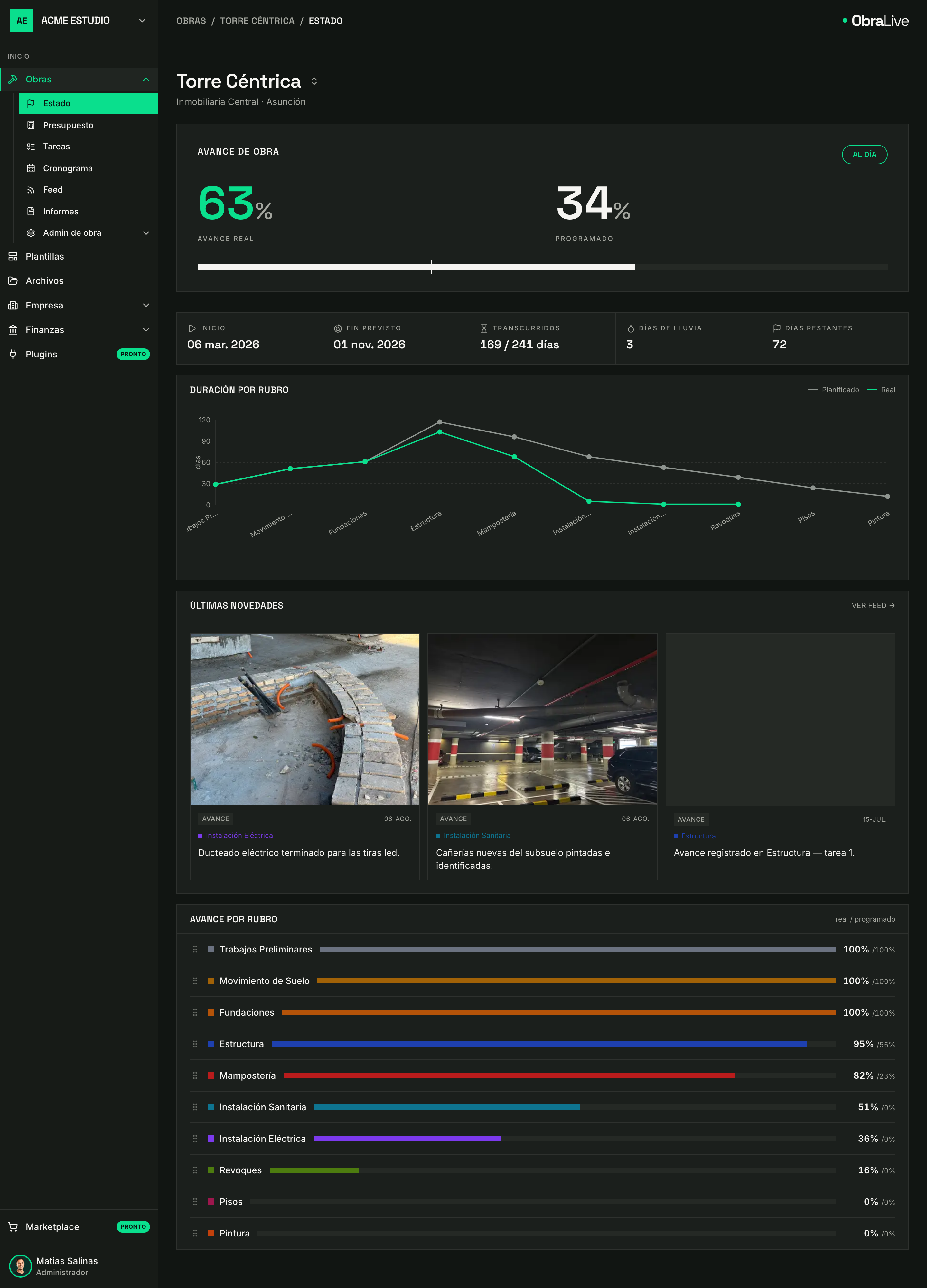Click the overall avance de obra progress bar
This screenshot has width=927, height=1288.
coord(542,267)
